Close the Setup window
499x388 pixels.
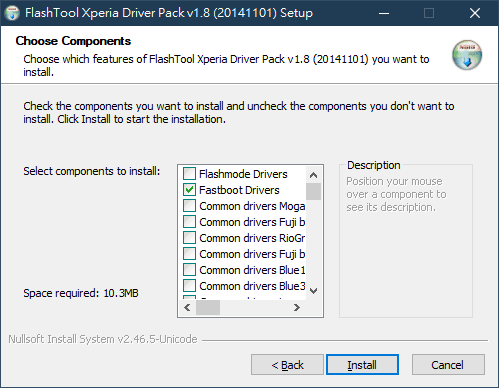[475, 13]
